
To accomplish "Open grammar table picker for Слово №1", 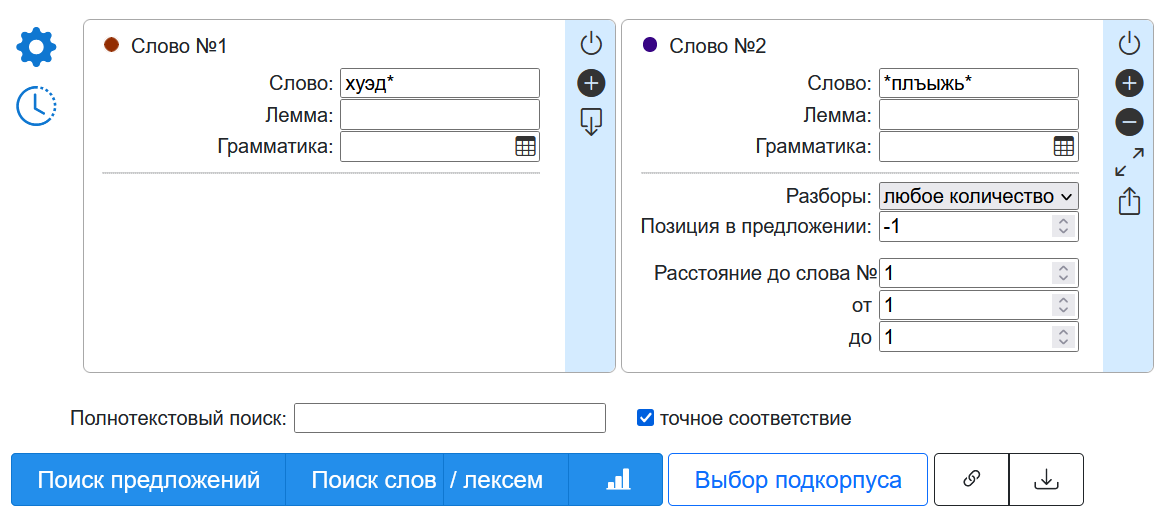I will tap(525, 147).
